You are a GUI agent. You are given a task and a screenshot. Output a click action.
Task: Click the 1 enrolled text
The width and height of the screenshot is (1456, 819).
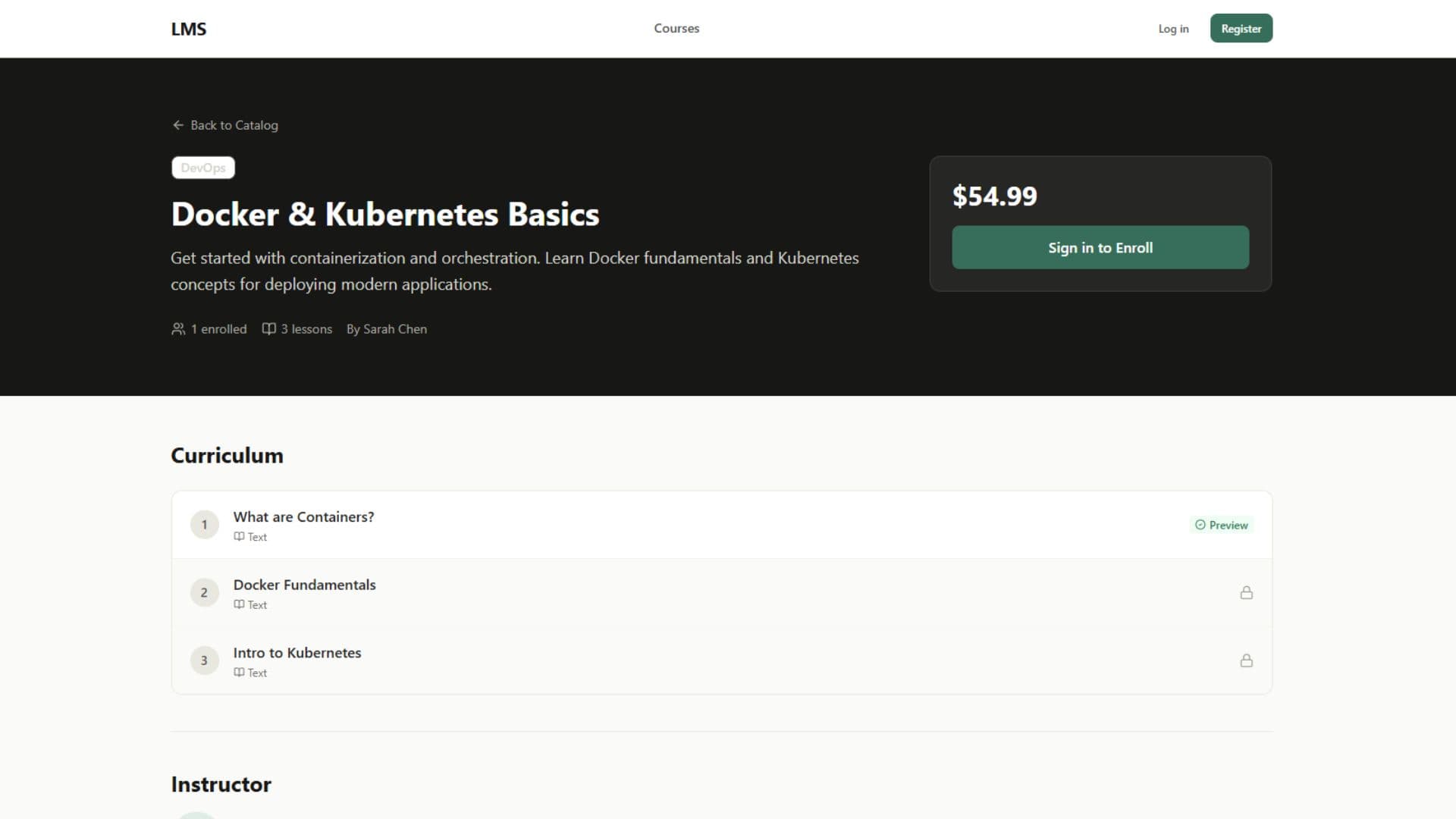(218, 329)
